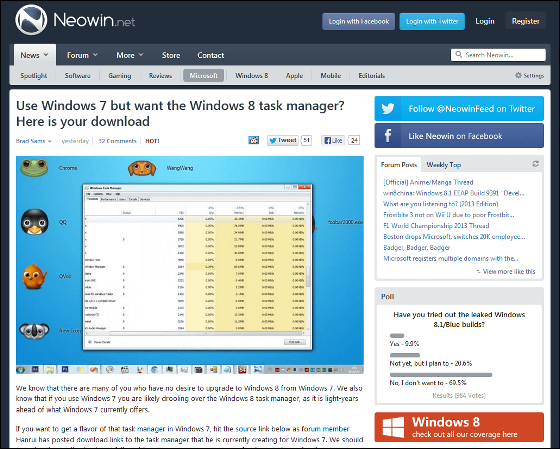Open the Contact page
560x449 pixels.
211,55
